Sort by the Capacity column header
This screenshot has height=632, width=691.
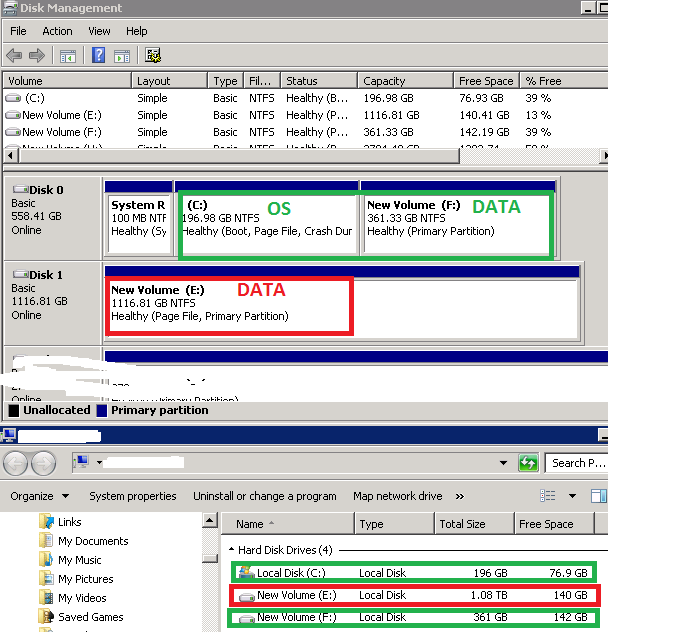pyautogui.click(x=405, y=81)
